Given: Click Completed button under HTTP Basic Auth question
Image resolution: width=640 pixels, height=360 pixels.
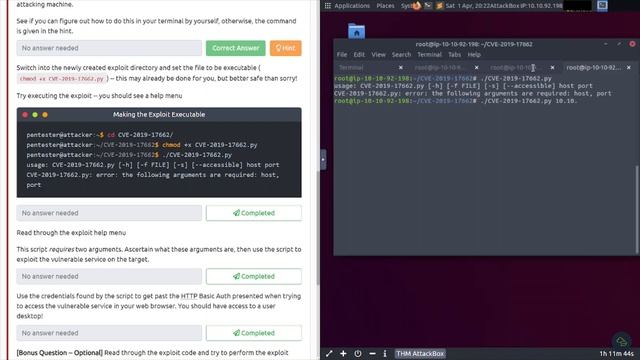Looking at the screenshot, I should coord(254,333).
